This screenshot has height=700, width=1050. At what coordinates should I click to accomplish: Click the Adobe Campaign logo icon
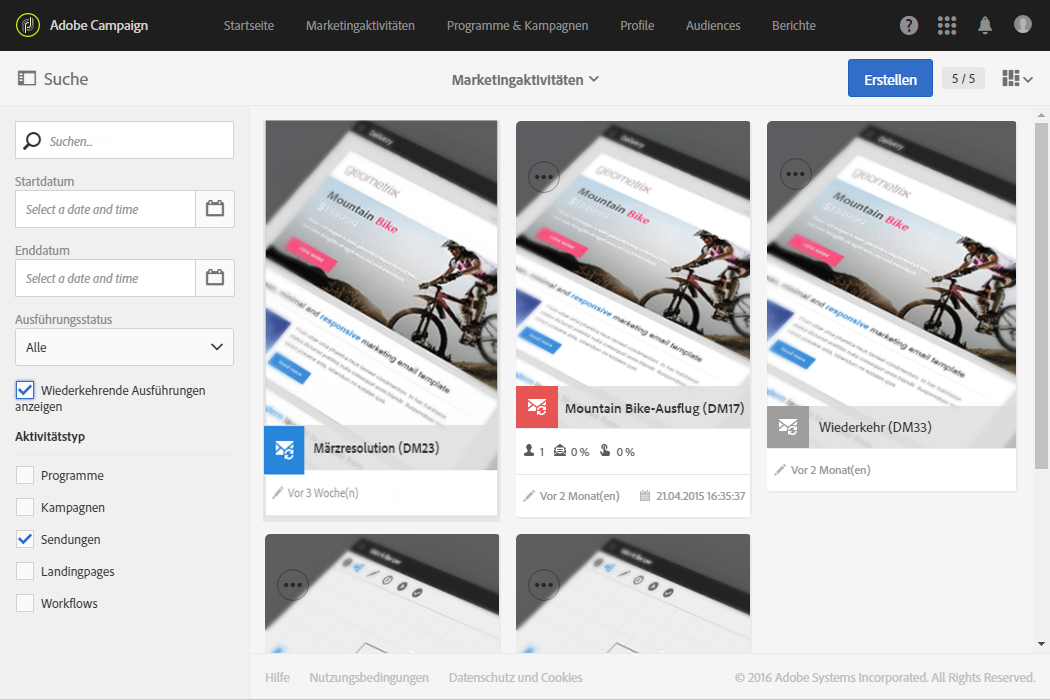27,25
